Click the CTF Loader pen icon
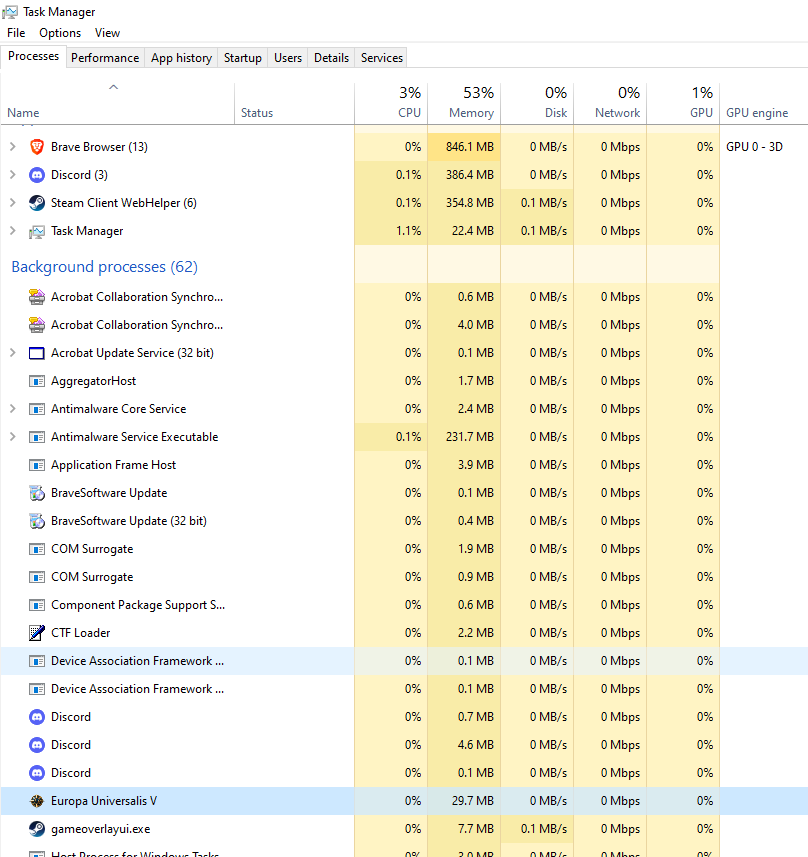Screen dimensions: 808x857 click(x=37, y=633)
